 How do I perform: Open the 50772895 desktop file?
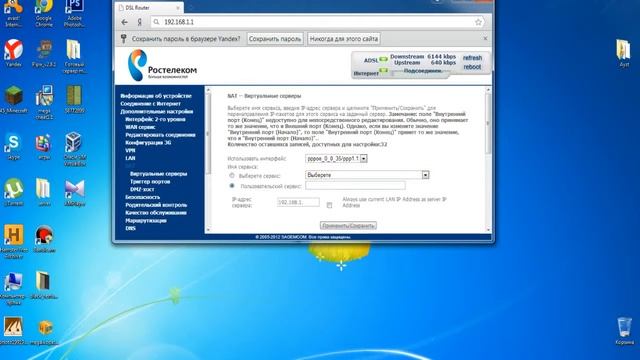[x=74, y=99]
